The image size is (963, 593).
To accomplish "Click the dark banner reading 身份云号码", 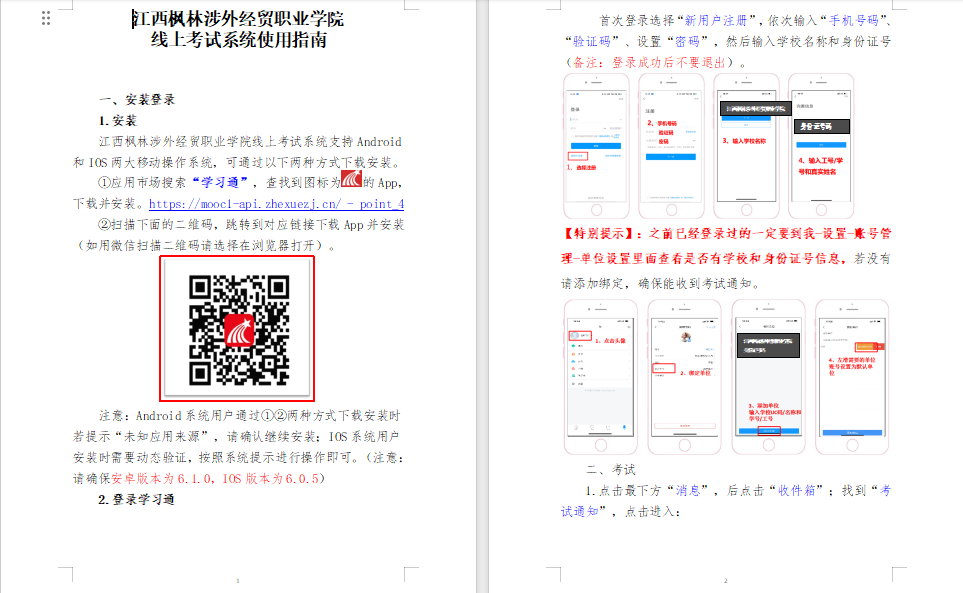I will [822, 126].
